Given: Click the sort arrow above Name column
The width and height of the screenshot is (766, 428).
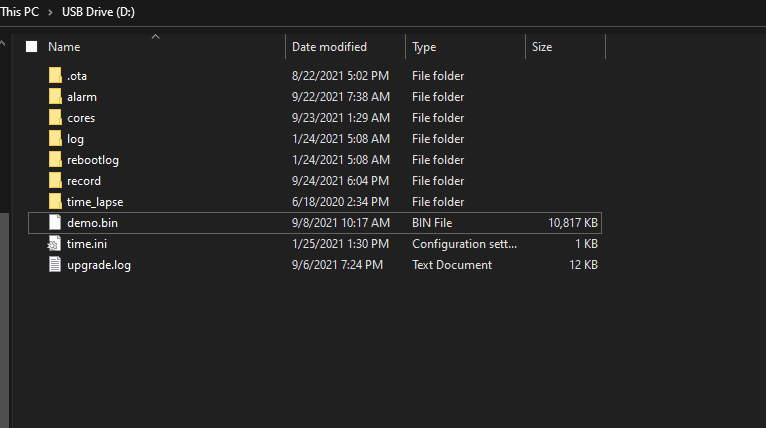Looking at the screenshot, I should [155, 37].
